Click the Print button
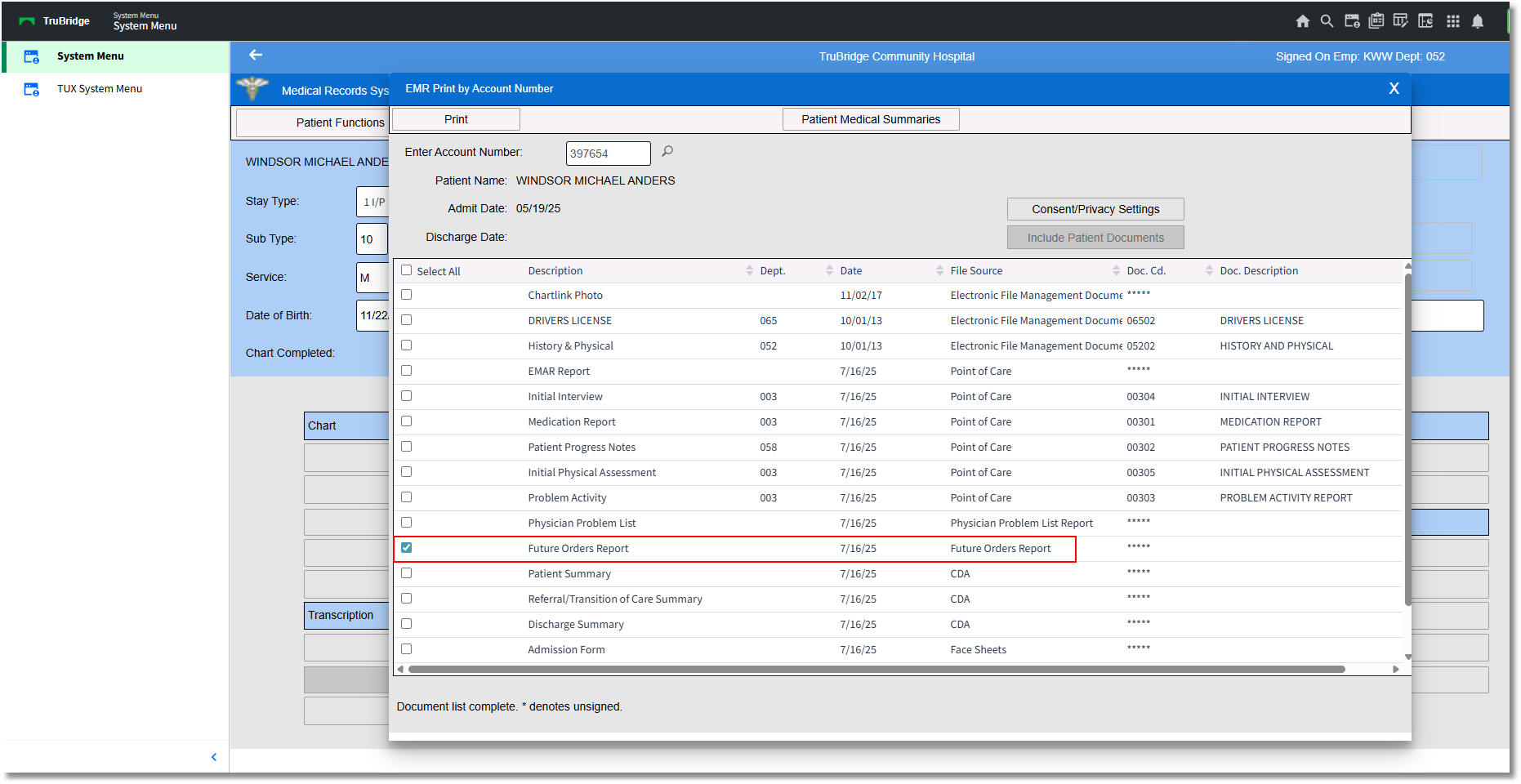The image size is (1521, 784). point(456,119)
